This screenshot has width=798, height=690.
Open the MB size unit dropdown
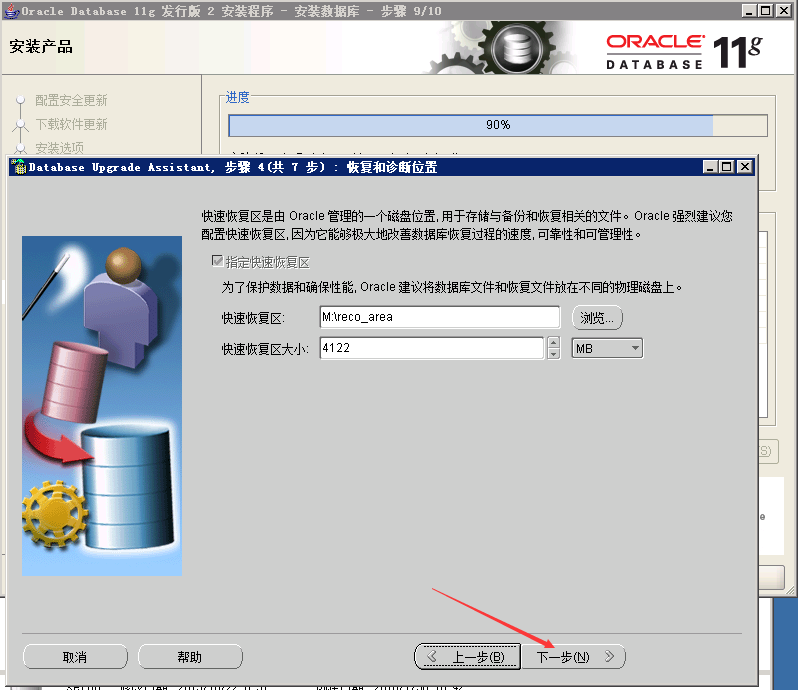pos(607,349)
